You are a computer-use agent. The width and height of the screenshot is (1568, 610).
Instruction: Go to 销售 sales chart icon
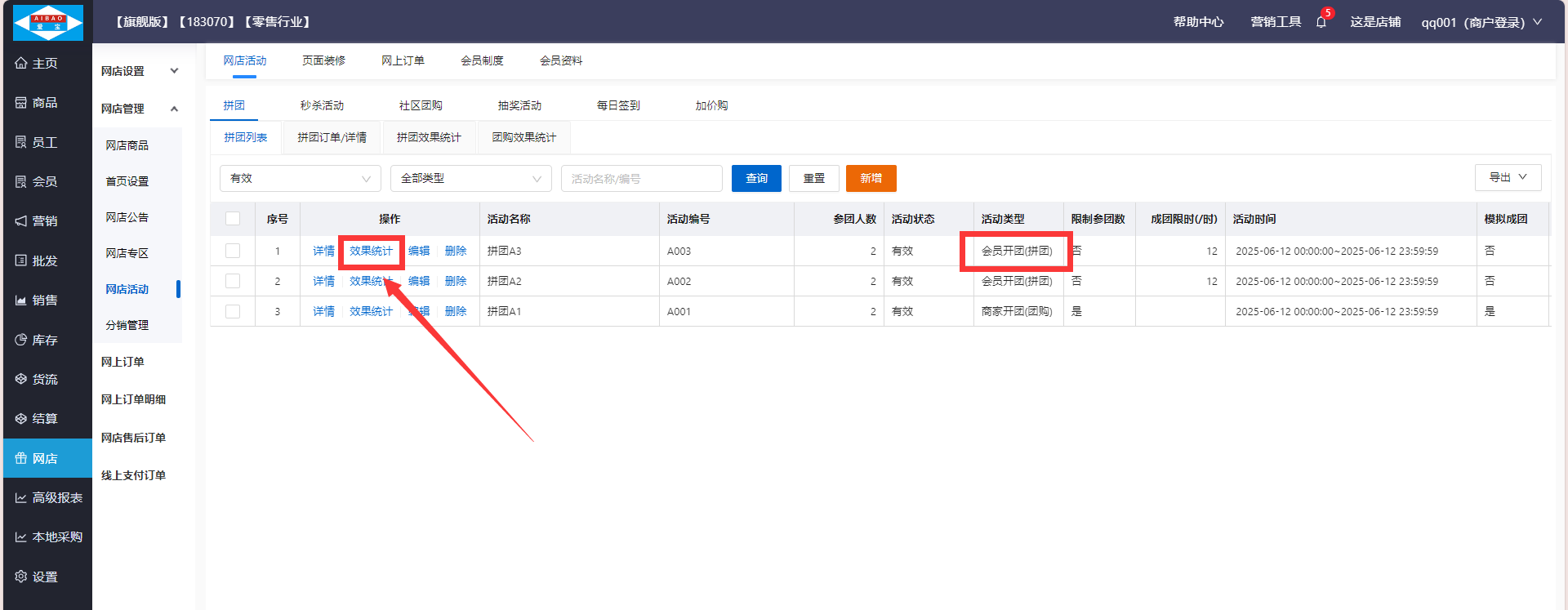21,301
